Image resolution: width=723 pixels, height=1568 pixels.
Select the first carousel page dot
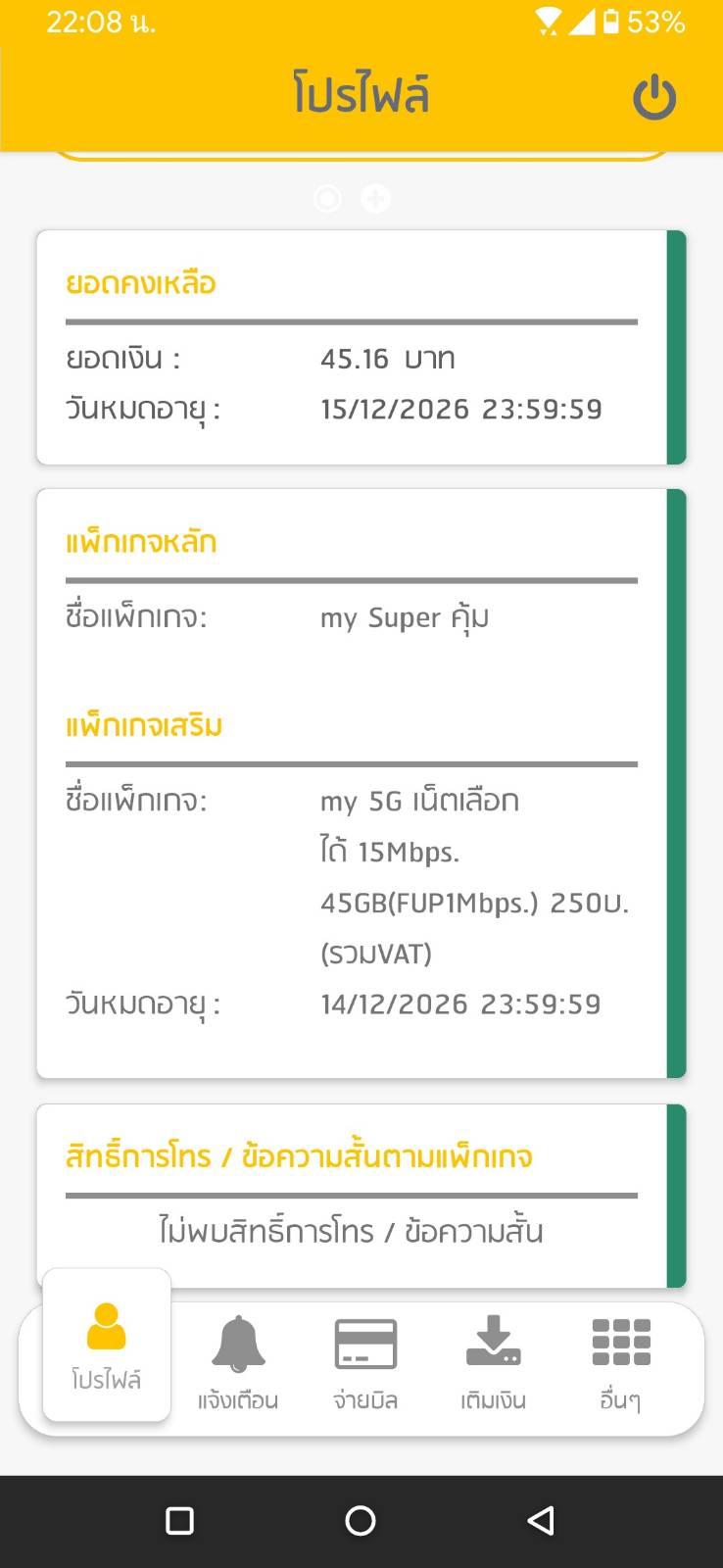pos(327,199)
